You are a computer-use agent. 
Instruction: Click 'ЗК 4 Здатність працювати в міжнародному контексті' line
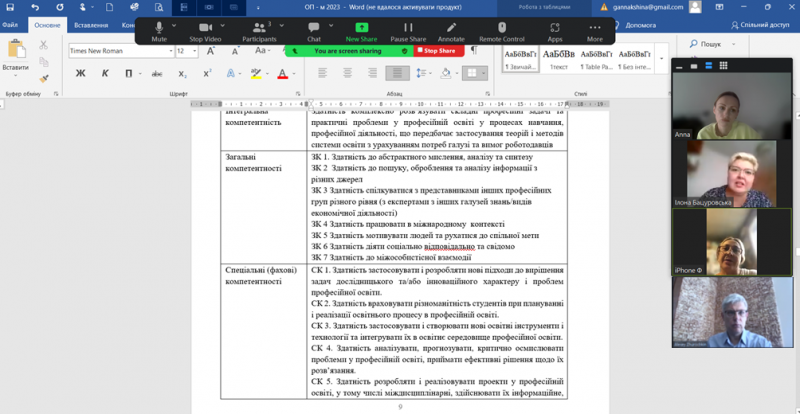pos(408,224)
